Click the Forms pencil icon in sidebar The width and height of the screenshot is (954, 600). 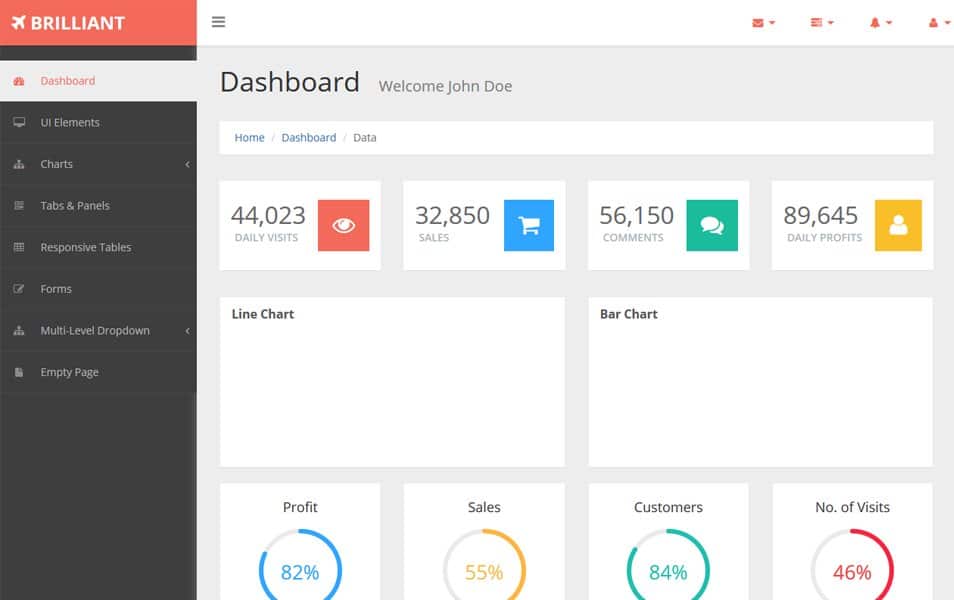pos(20,289)
